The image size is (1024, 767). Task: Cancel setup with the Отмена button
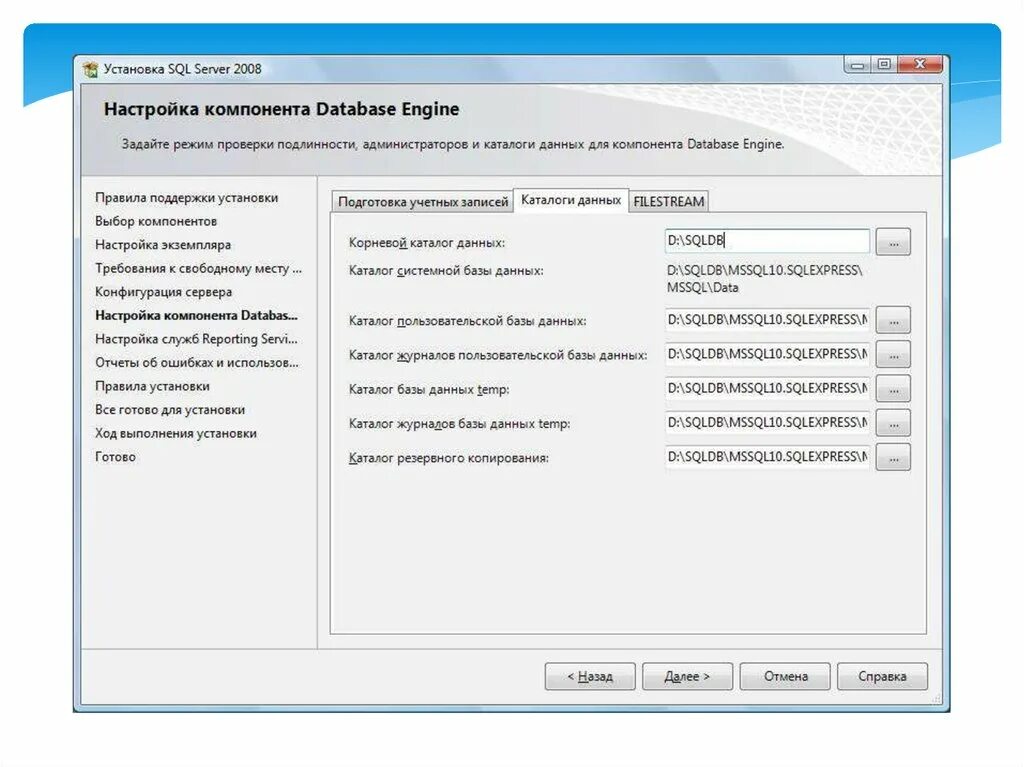785,677
